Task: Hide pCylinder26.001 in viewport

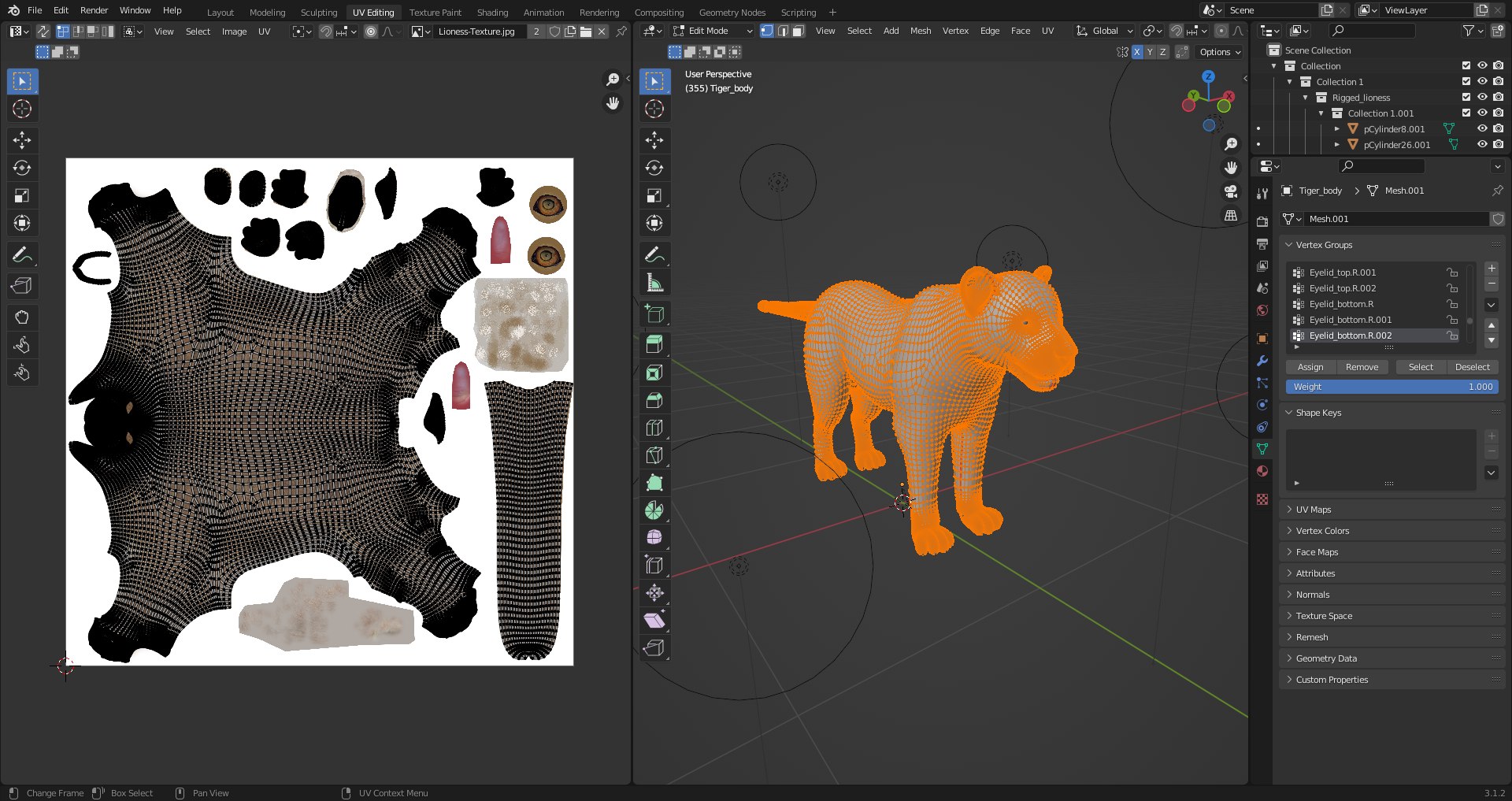Action: pos(1482,144)
